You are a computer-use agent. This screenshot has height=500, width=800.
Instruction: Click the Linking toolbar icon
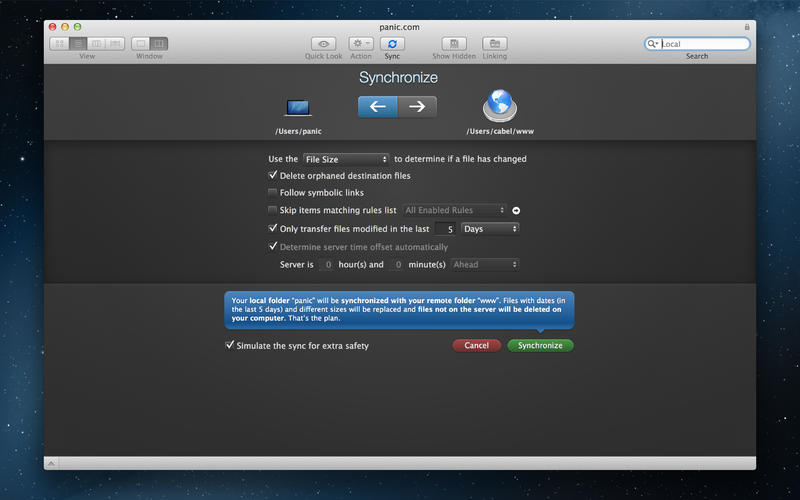point(495,44)
